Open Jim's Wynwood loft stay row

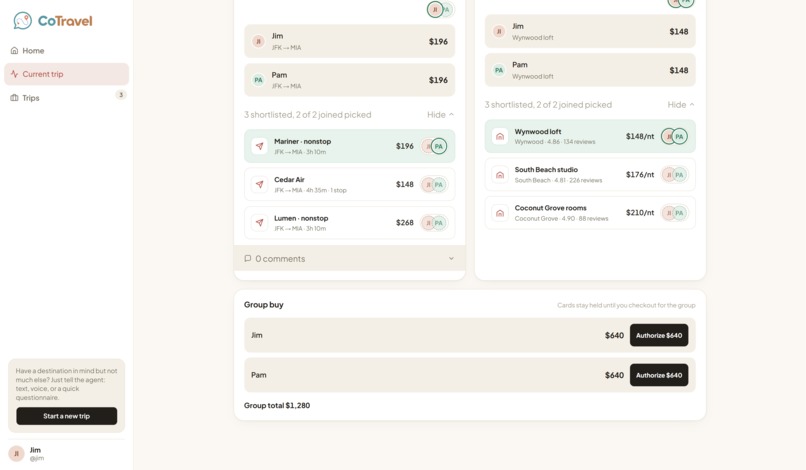pyautogui.click(x=590, y=31)
